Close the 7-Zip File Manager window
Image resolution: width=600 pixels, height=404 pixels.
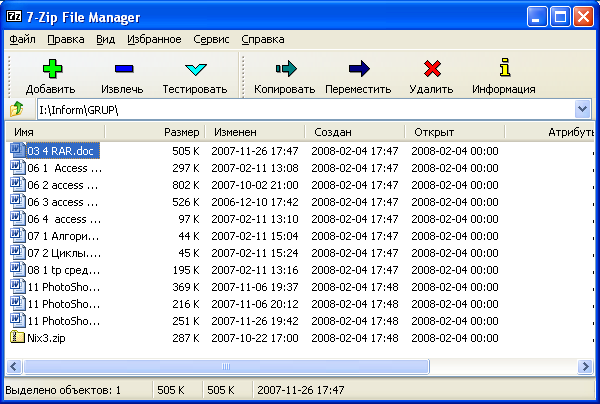click(583, 16)
